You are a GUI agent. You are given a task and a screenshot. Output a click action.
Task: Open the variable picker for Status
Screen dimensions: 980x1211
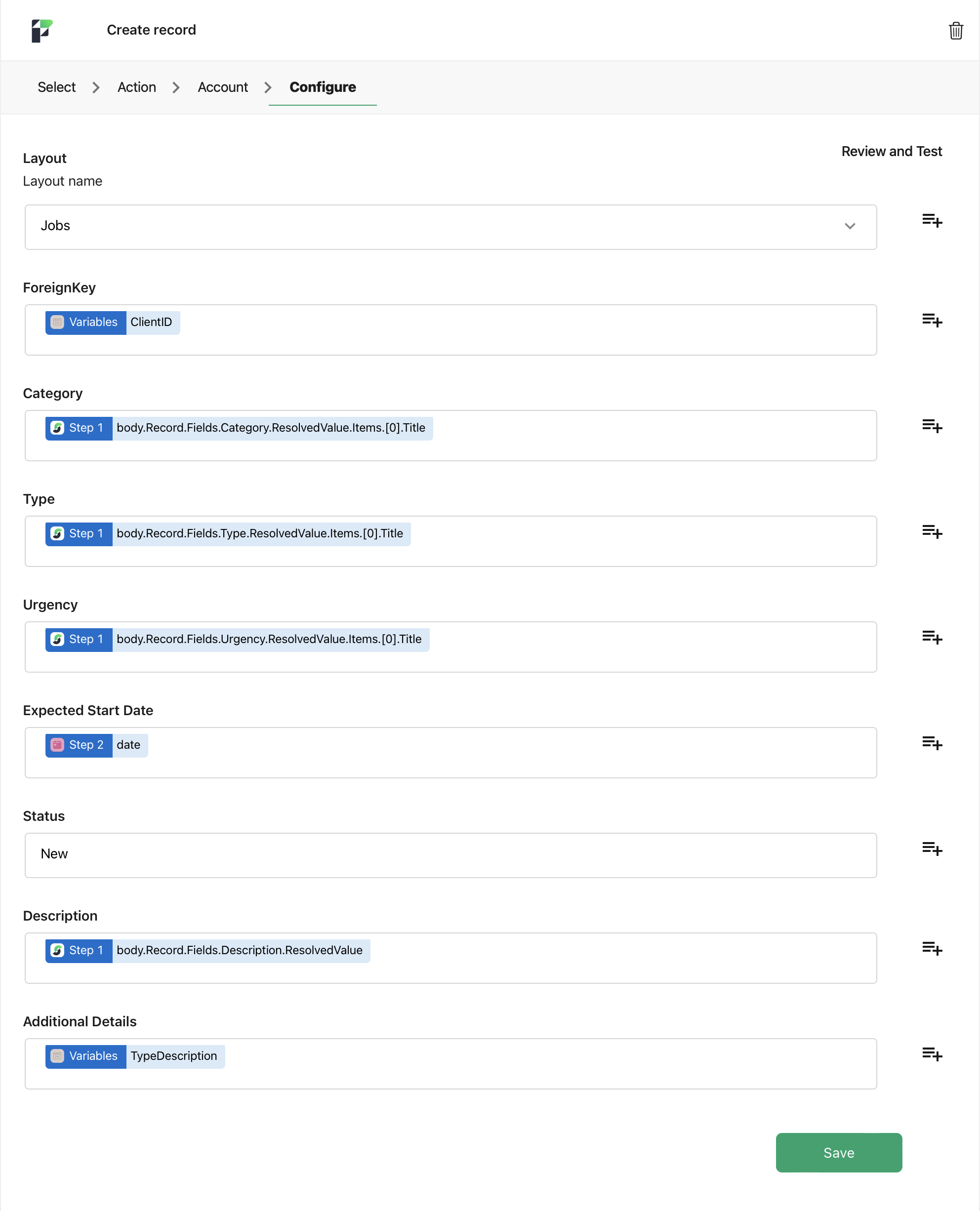pyautogui.click(x=932, y=848)
